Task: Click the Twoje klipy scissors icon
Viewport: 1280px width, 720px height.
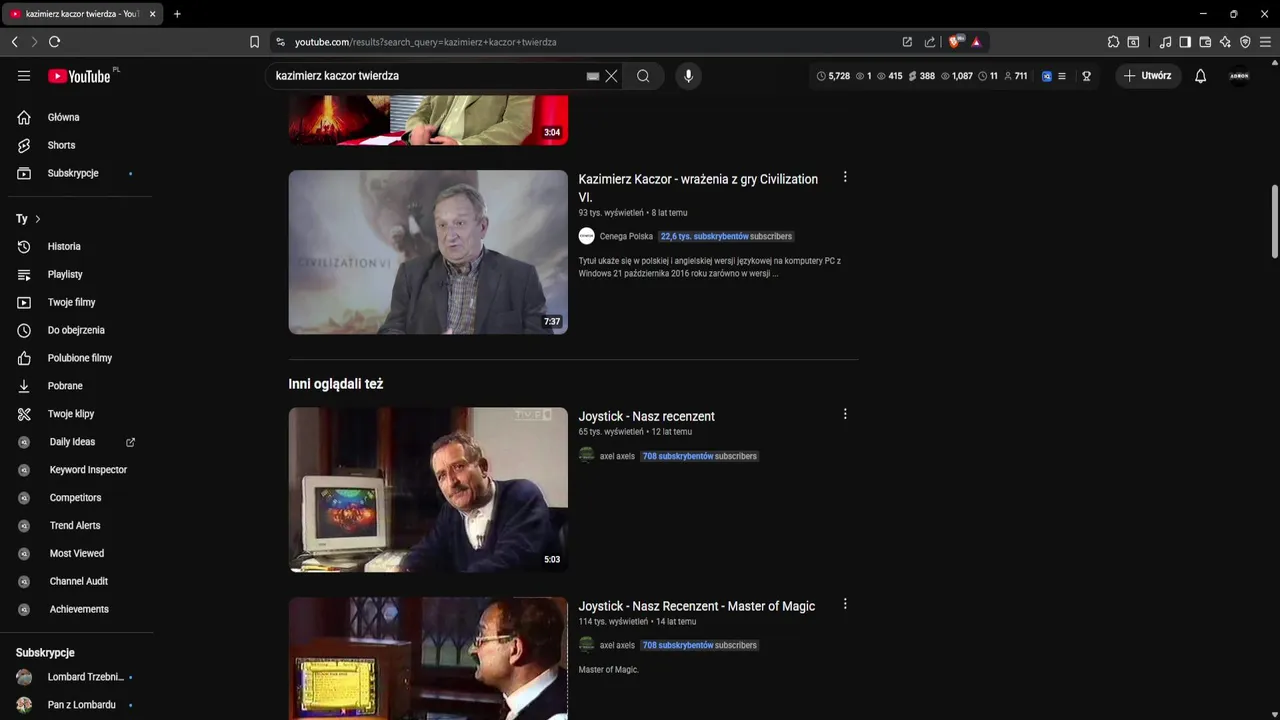Action: tap(24, 414)
